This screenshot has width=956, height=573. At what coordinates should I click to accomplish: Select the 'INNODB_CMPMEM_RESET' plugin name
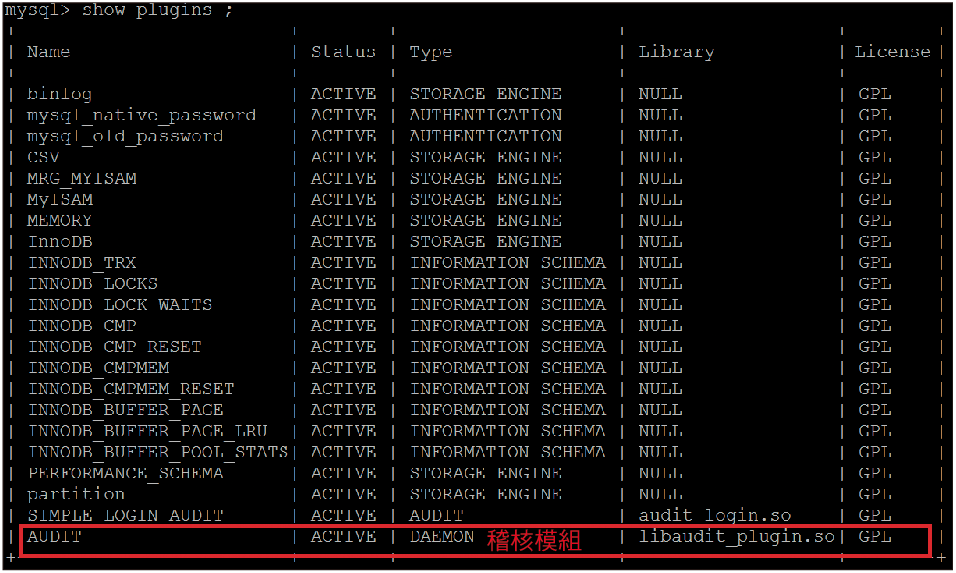click(131, 389)
